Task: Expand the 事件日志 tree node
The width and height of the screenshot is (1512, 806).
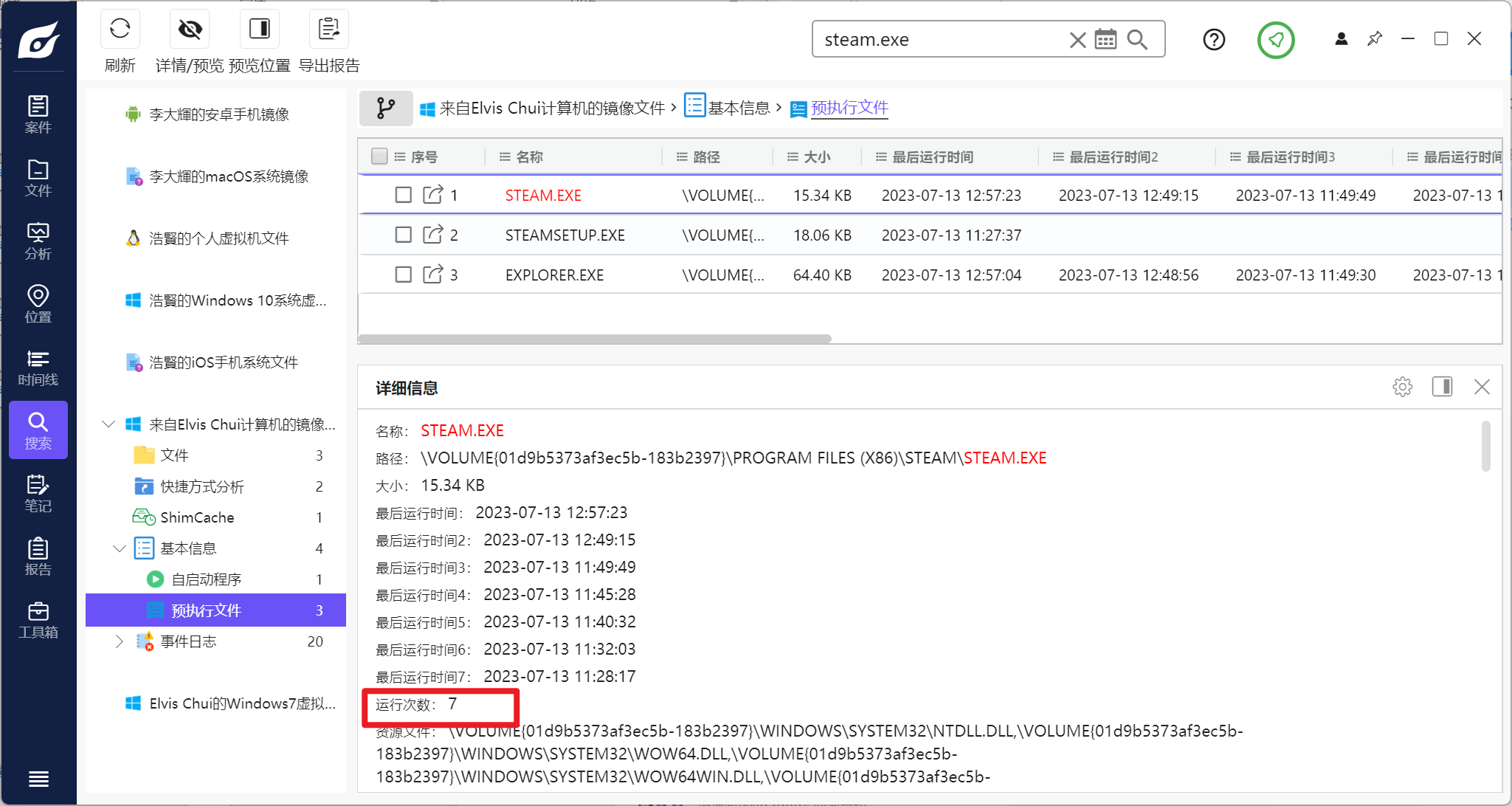Action: 120,641
